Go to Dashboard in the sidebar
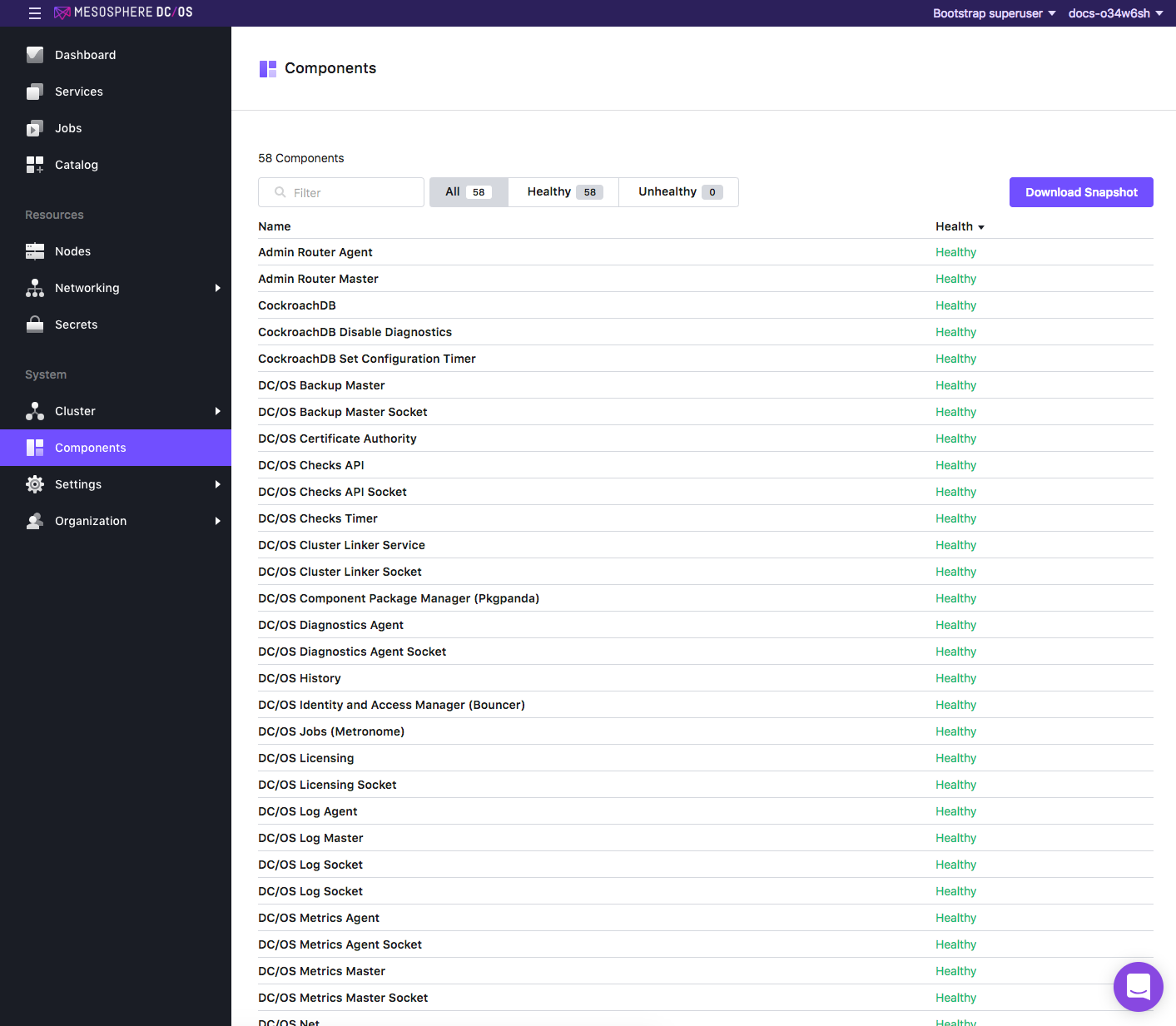 point(86,55)
